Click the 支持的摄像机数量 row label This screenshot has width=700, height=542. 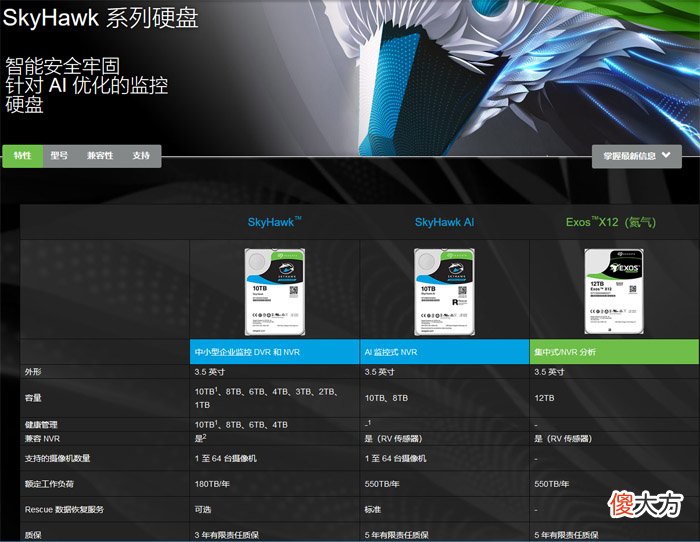pyautogui.click(x=58, y=458)
